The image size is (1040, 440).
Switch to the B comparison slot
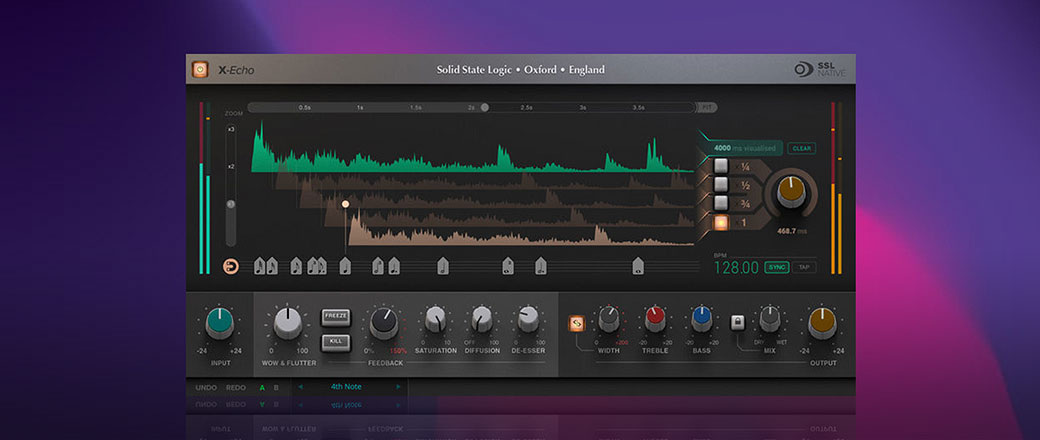point(277,387)
